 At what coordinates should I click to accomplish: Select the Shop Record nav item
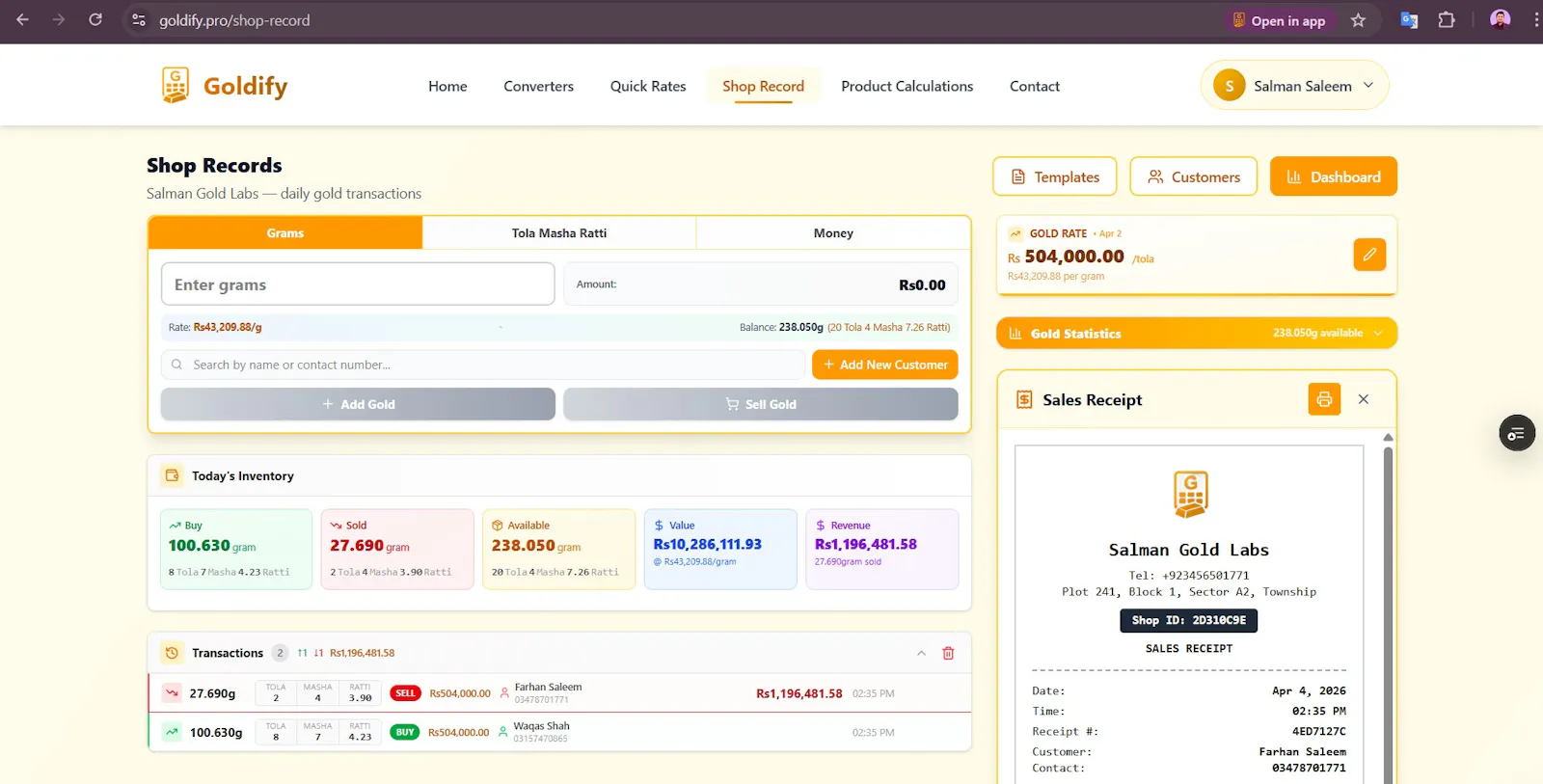click(763, 86)
